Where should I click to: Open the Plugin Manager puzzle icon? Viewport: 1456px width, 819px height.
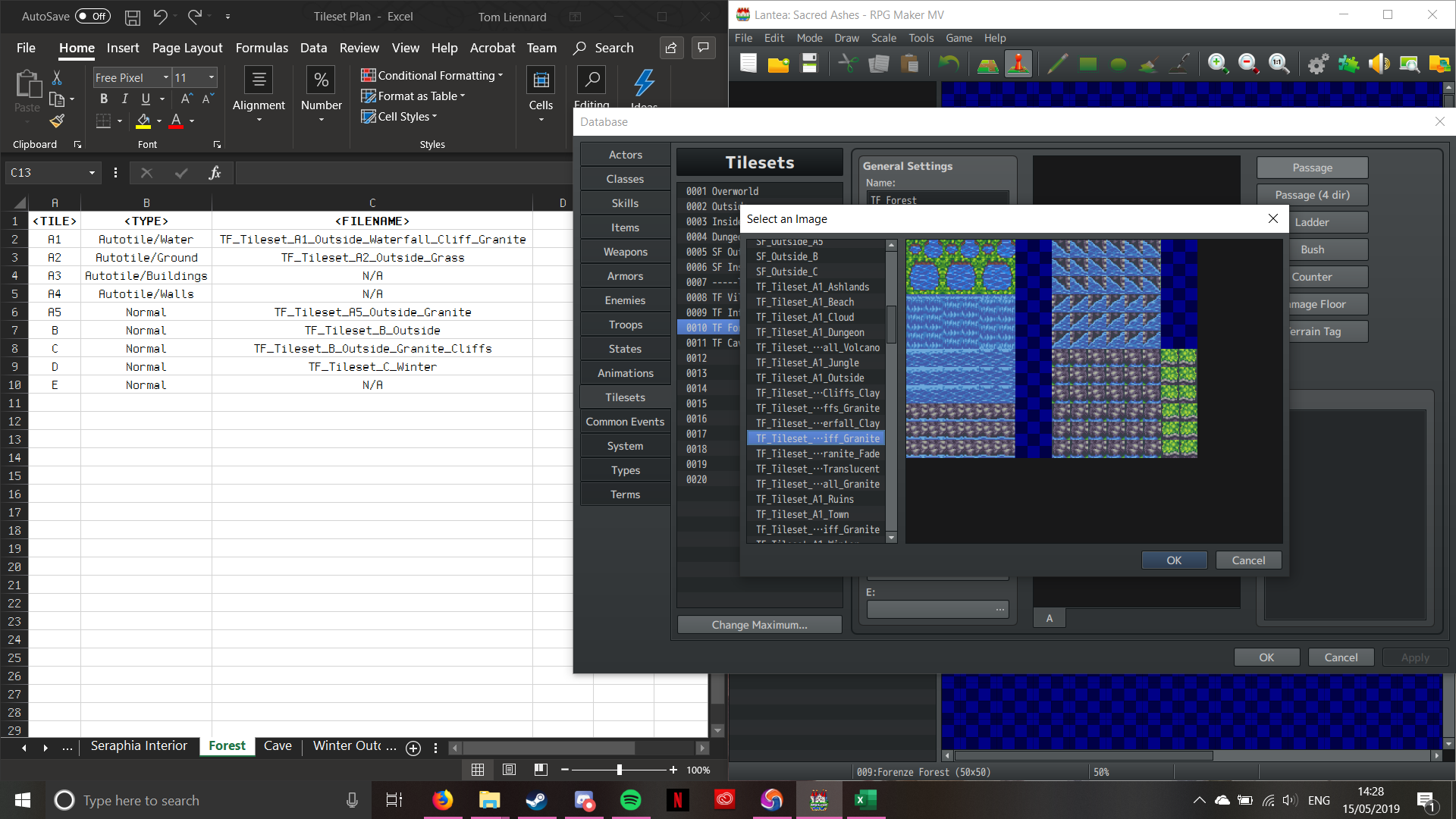(1348, 64)
